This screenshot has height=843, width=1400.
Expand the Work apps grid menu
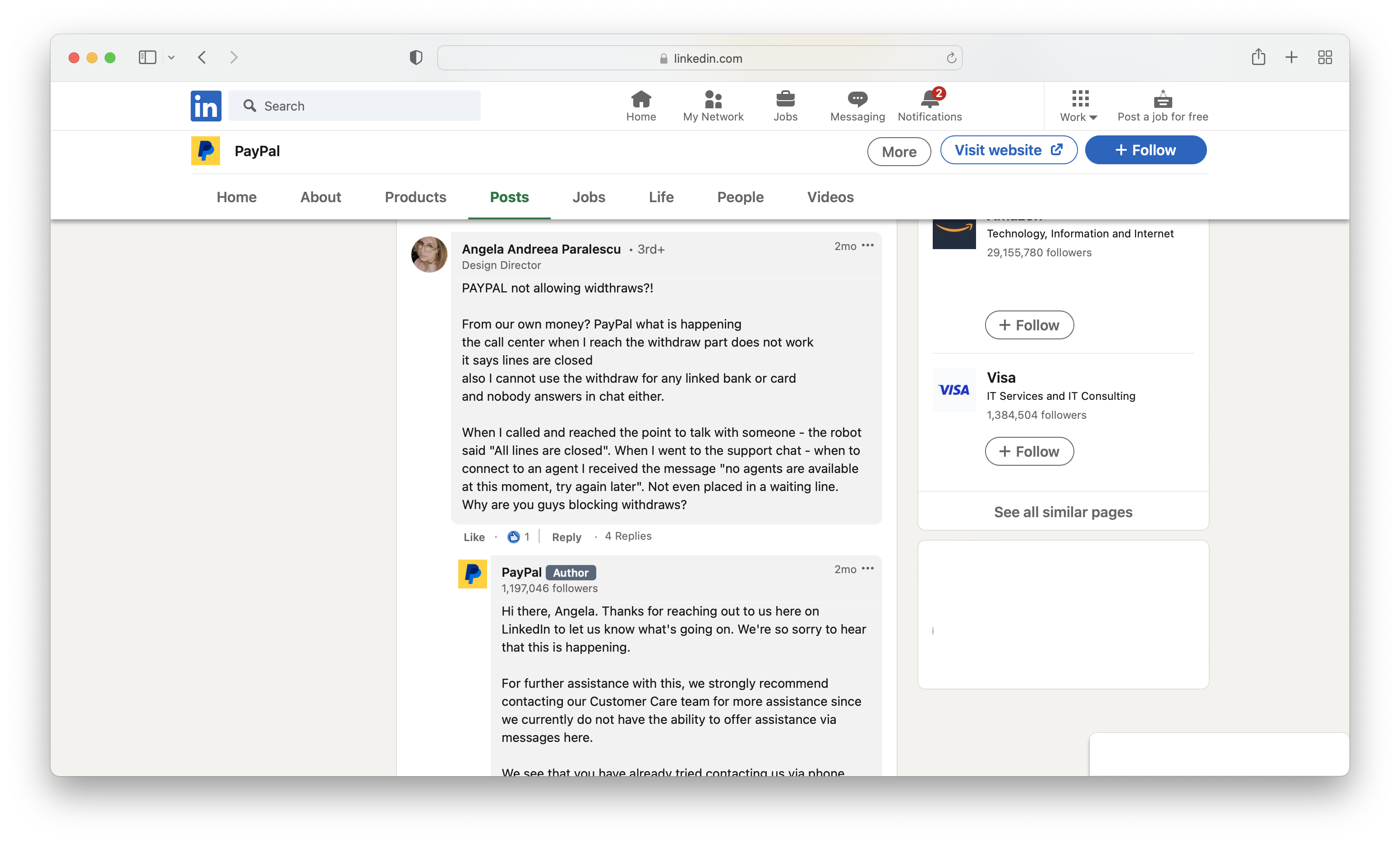click(x=1079, y=106)
